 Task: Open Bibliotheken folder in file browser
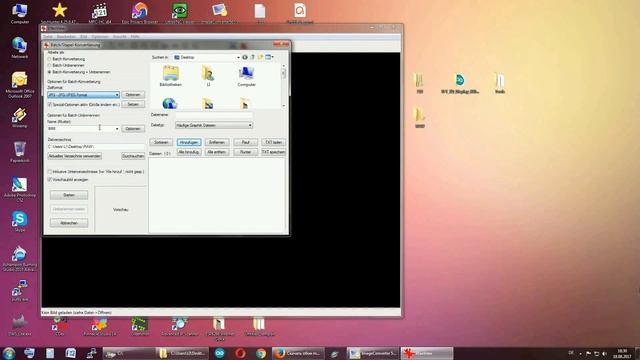point(171,76)
